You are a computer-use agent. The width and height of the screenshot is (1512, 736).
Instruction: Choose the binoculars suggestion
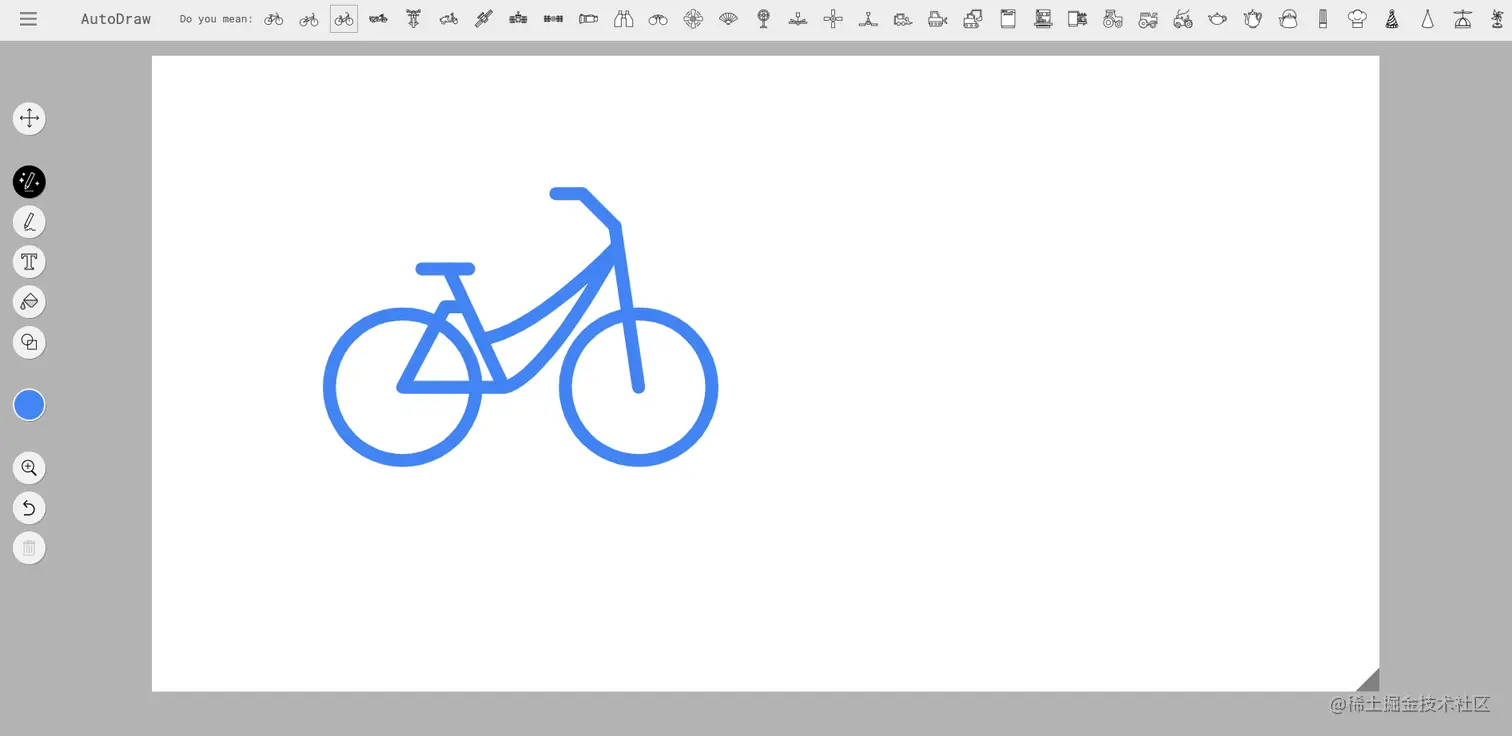[623, 18]
